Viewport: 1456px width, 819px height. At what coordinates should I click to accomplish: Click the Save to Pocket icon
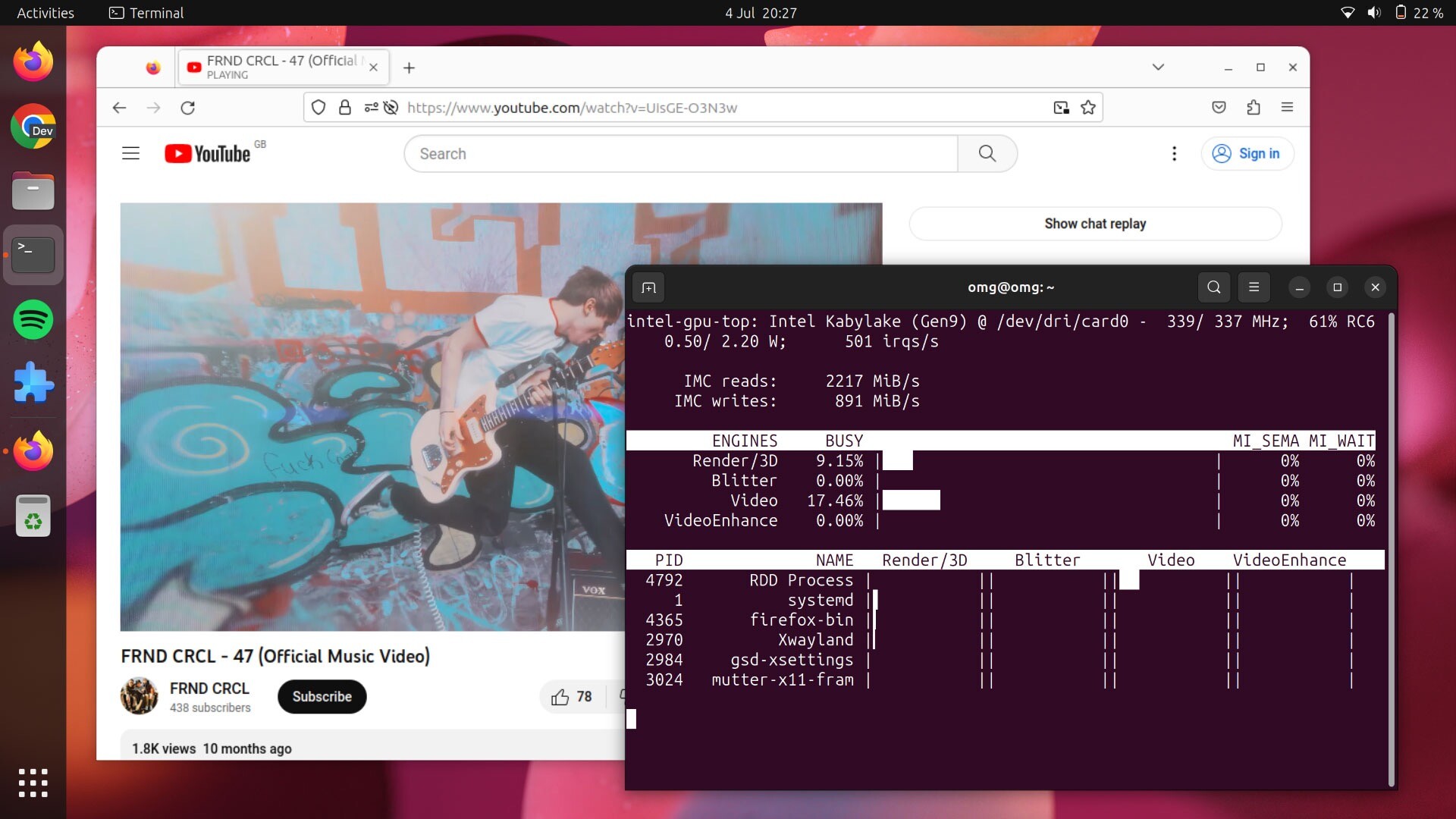1219,108
